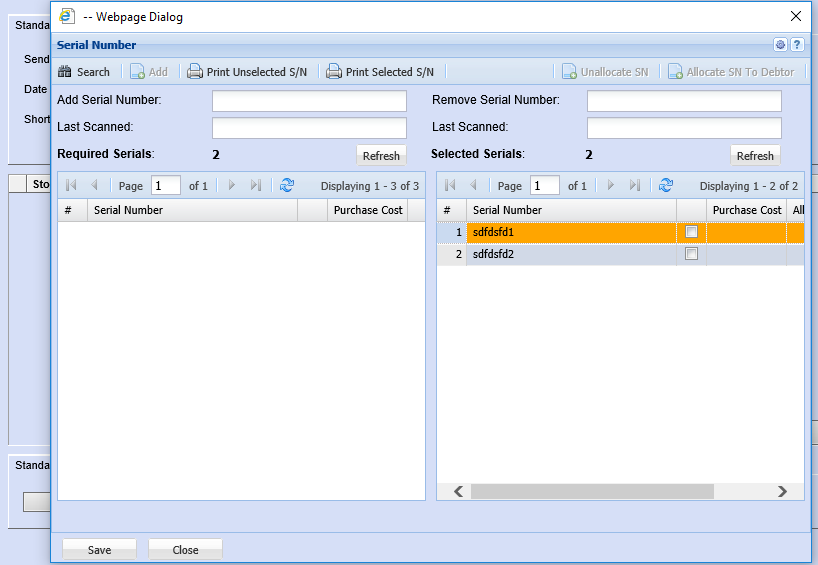
Task: Save the serial number selection
Action: [x=99, y=550]
